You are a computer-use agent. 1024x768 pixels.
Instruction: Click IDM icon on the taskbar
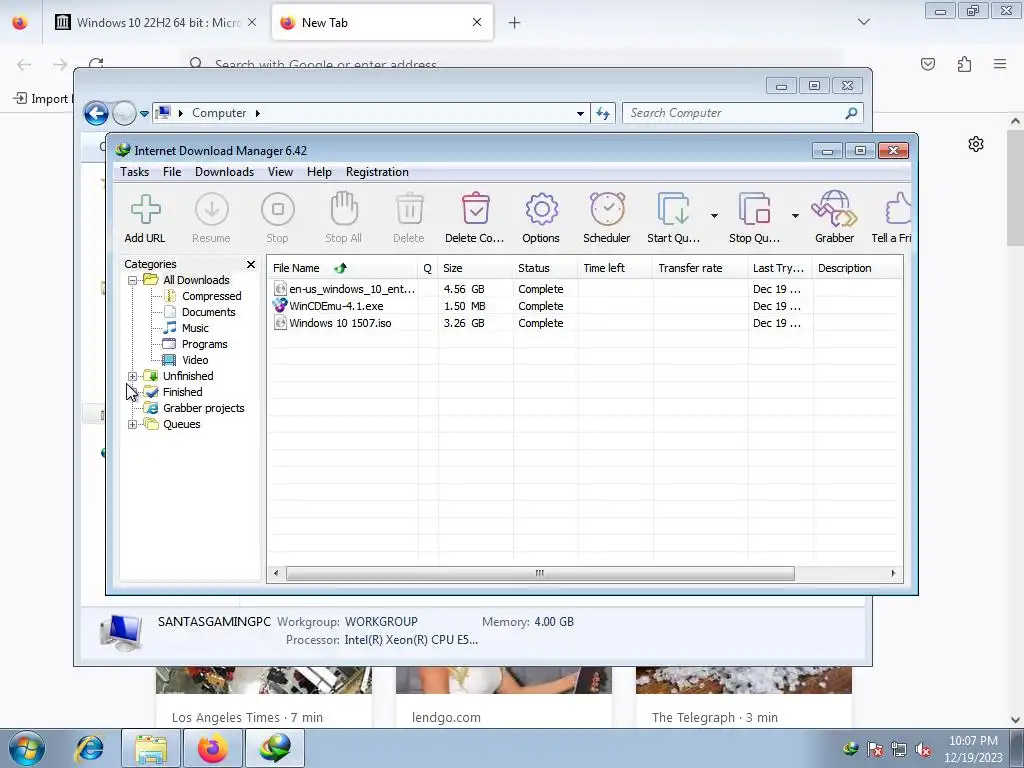coord(275,748)
